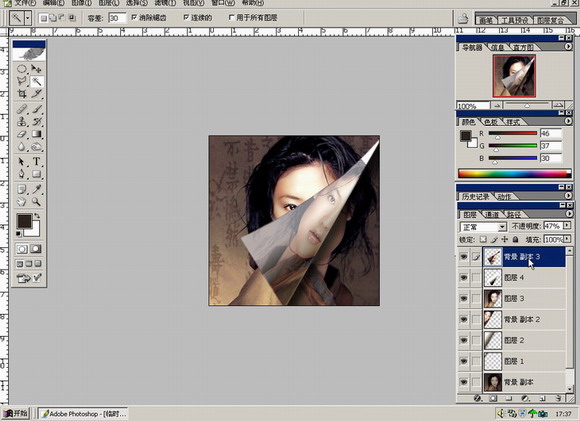Select the Polygonal Lasso tool
580x421 pixels.
click(x=22, y=81)
